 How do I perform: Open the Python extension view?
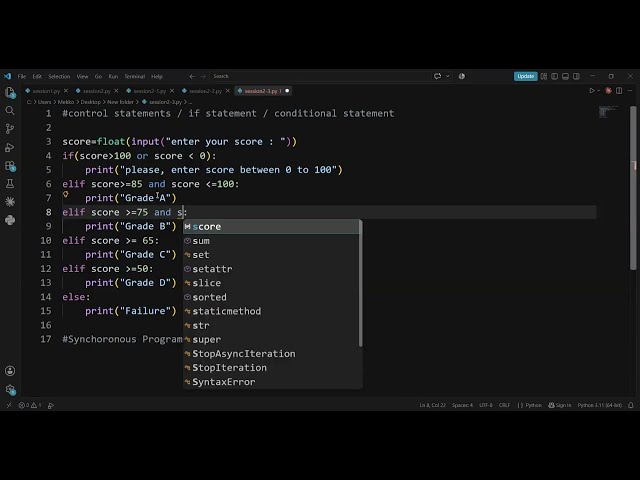pyautogui.click(x=10, y=220)
